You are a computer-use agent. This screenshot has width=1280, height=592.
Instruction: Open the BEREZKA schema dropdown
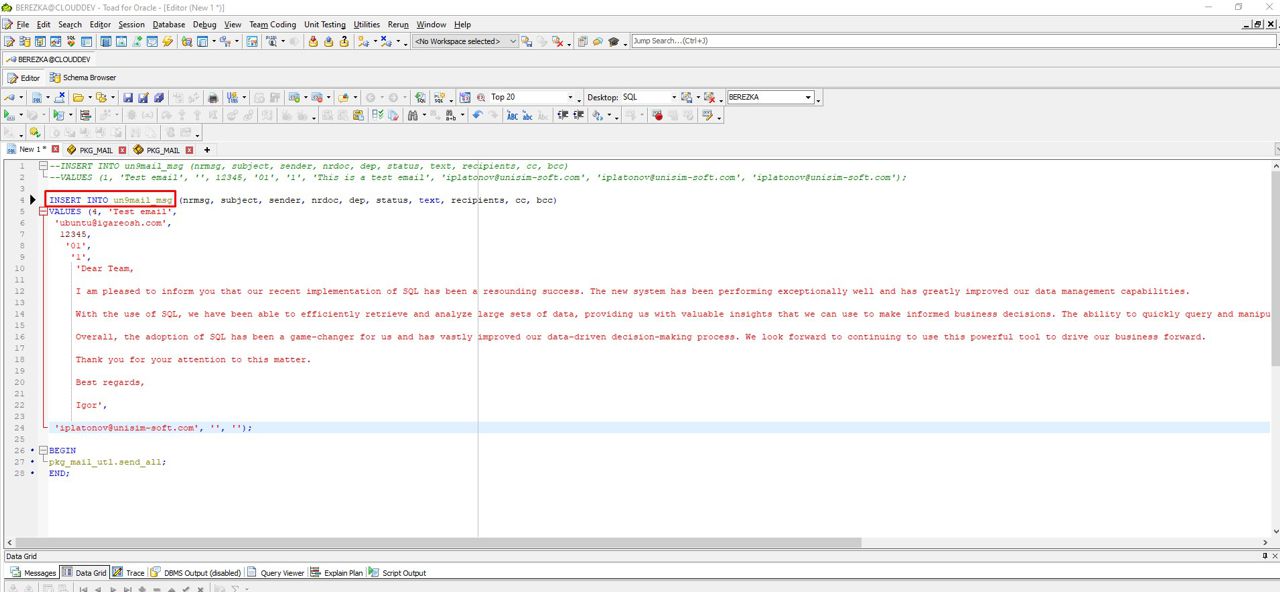point(808,97)
